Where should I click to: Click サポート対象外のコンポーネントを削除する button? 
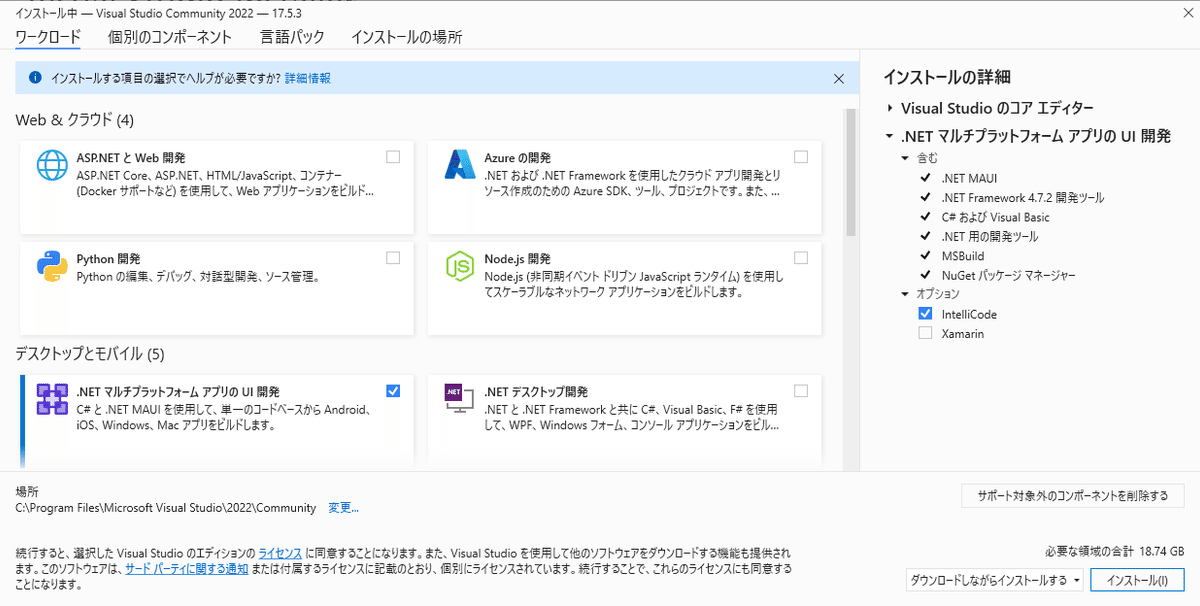pyautogui.click(x=1072, y=495)
